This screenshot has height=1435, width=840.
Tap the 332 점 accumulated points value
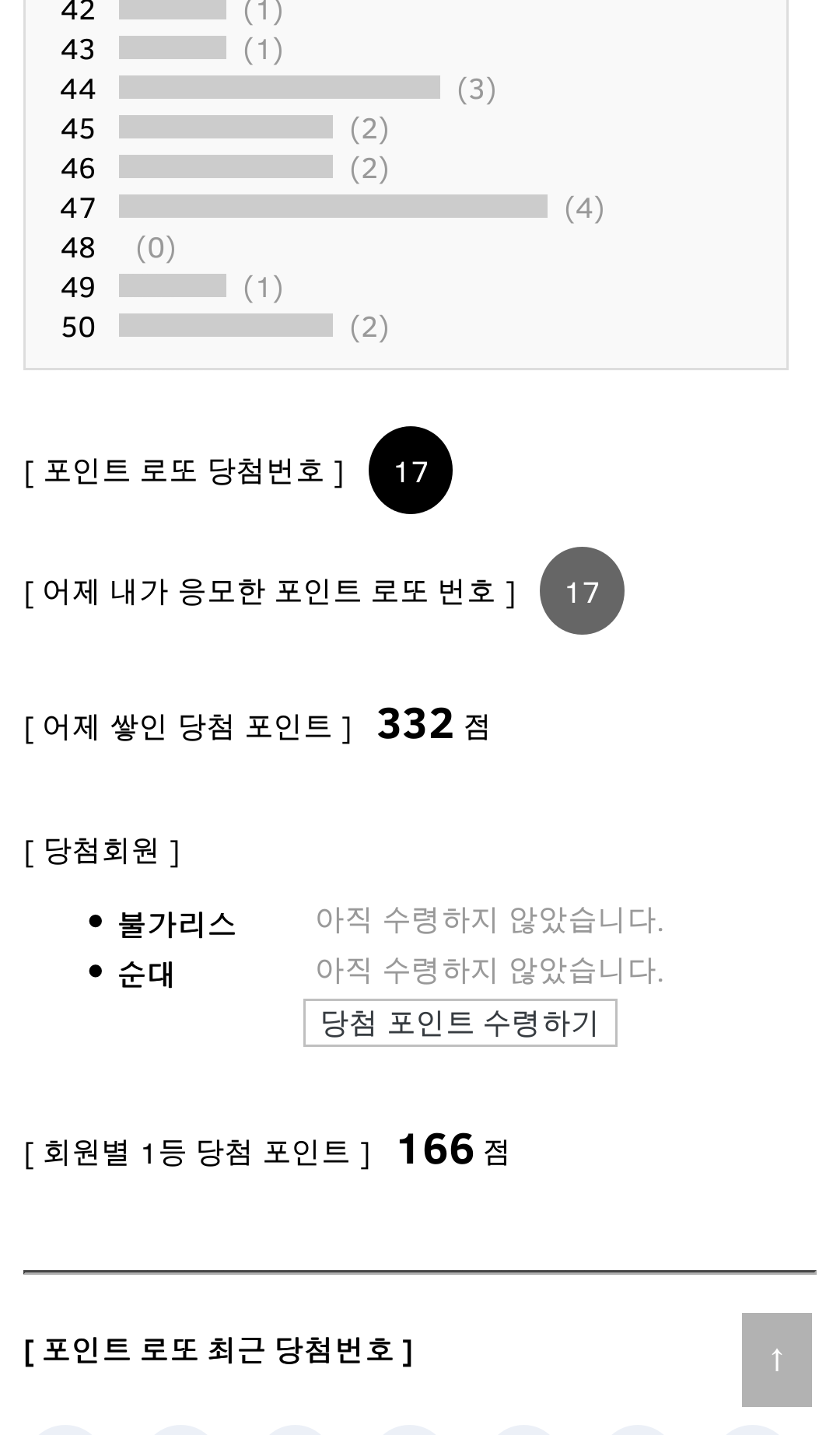coord(432,725)
